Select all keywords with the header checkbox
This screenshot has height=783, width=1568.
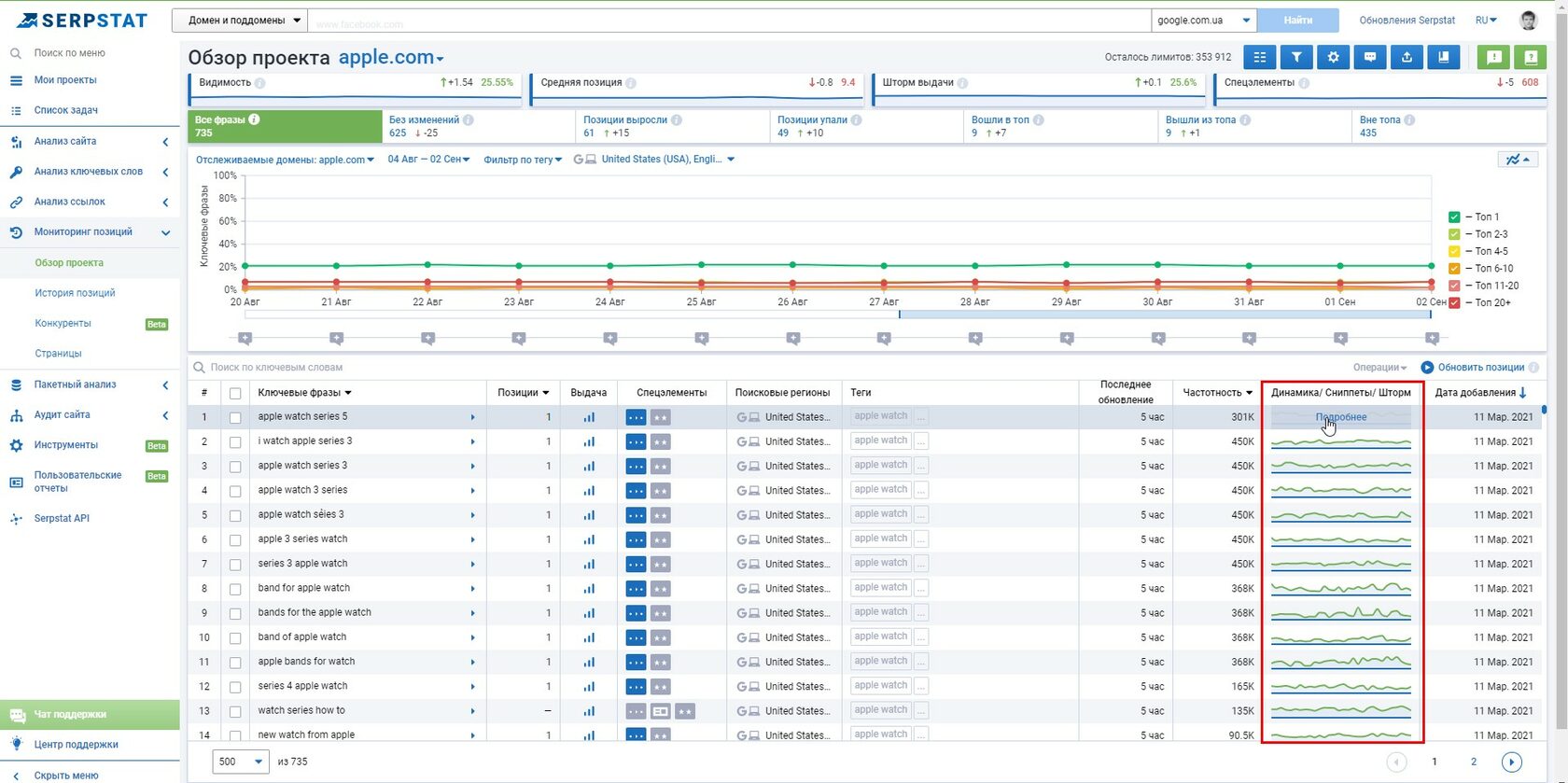[235, 393]
